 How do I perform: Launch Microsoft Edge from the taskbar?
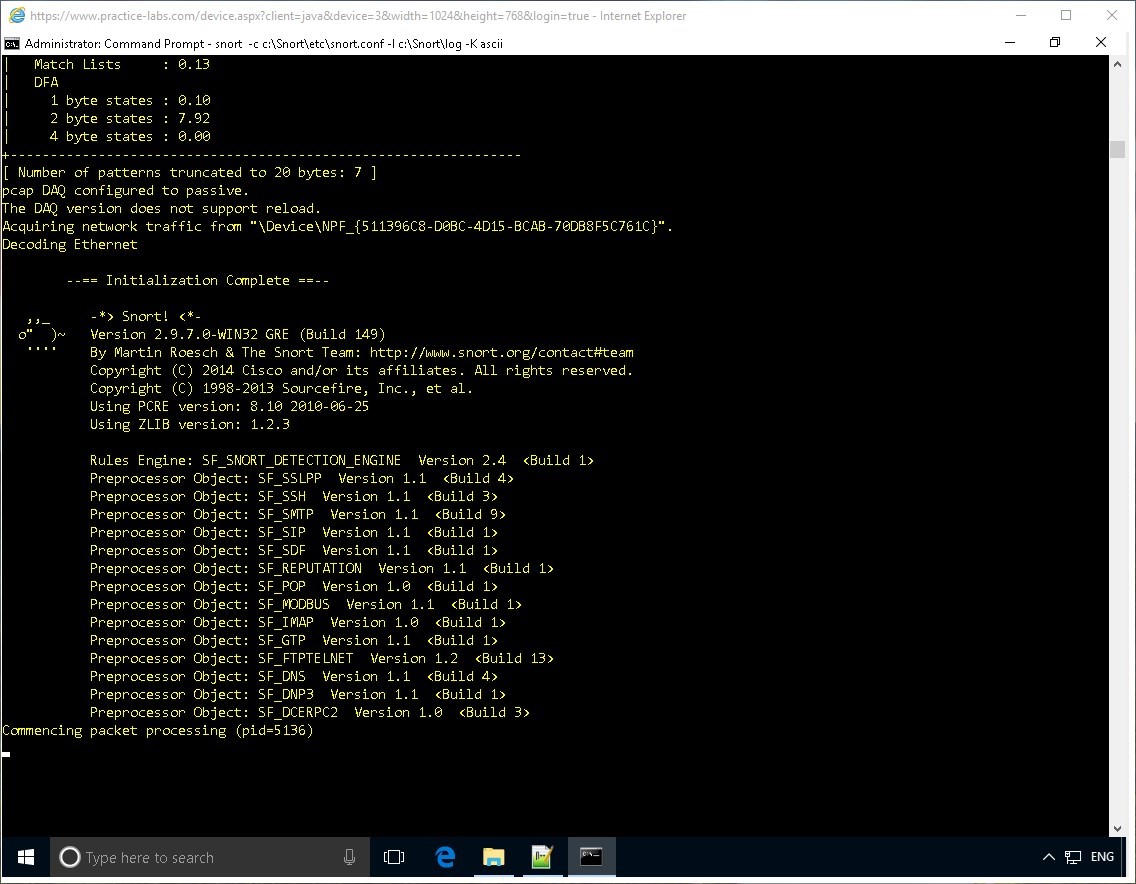pyautogui.click(x=445, y=857)
